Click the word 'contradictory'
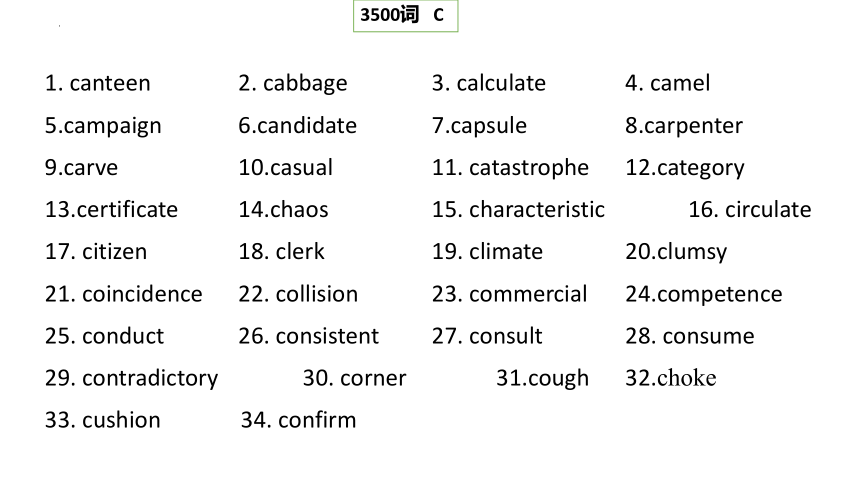 [x=150, y=379]
